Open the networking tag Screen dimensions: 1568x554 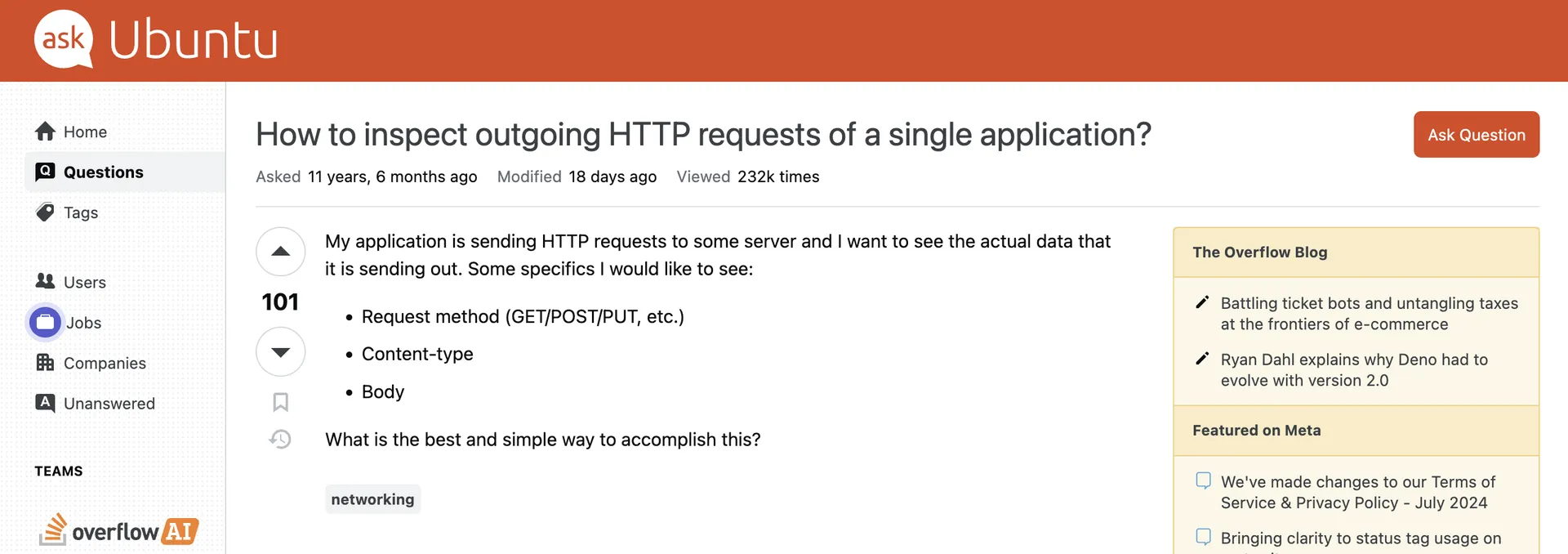372,499
